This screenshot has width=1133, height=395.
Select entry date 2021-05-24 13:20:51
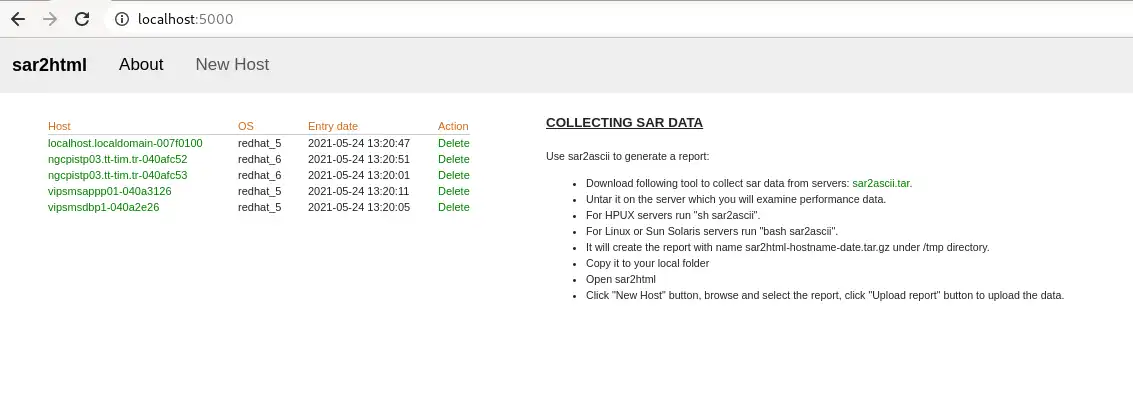(x=358, y=159)
